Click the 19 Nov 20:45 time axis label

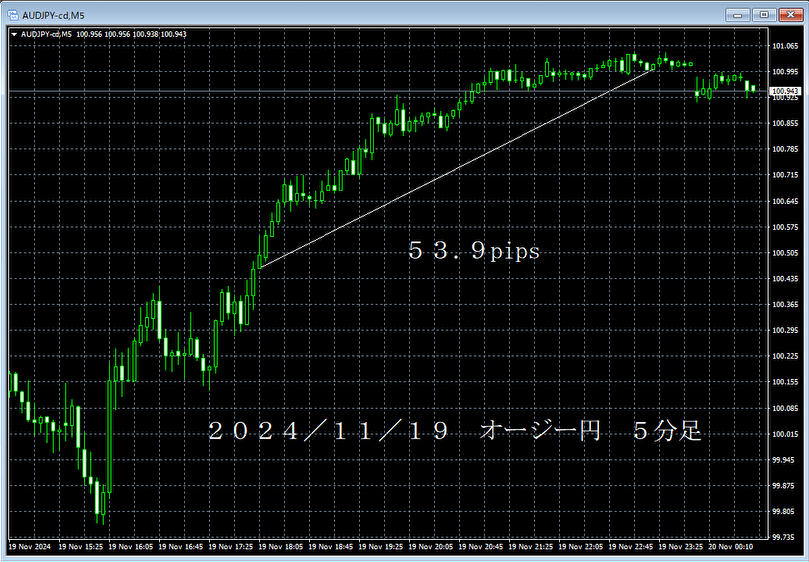[x=481, y=546]
